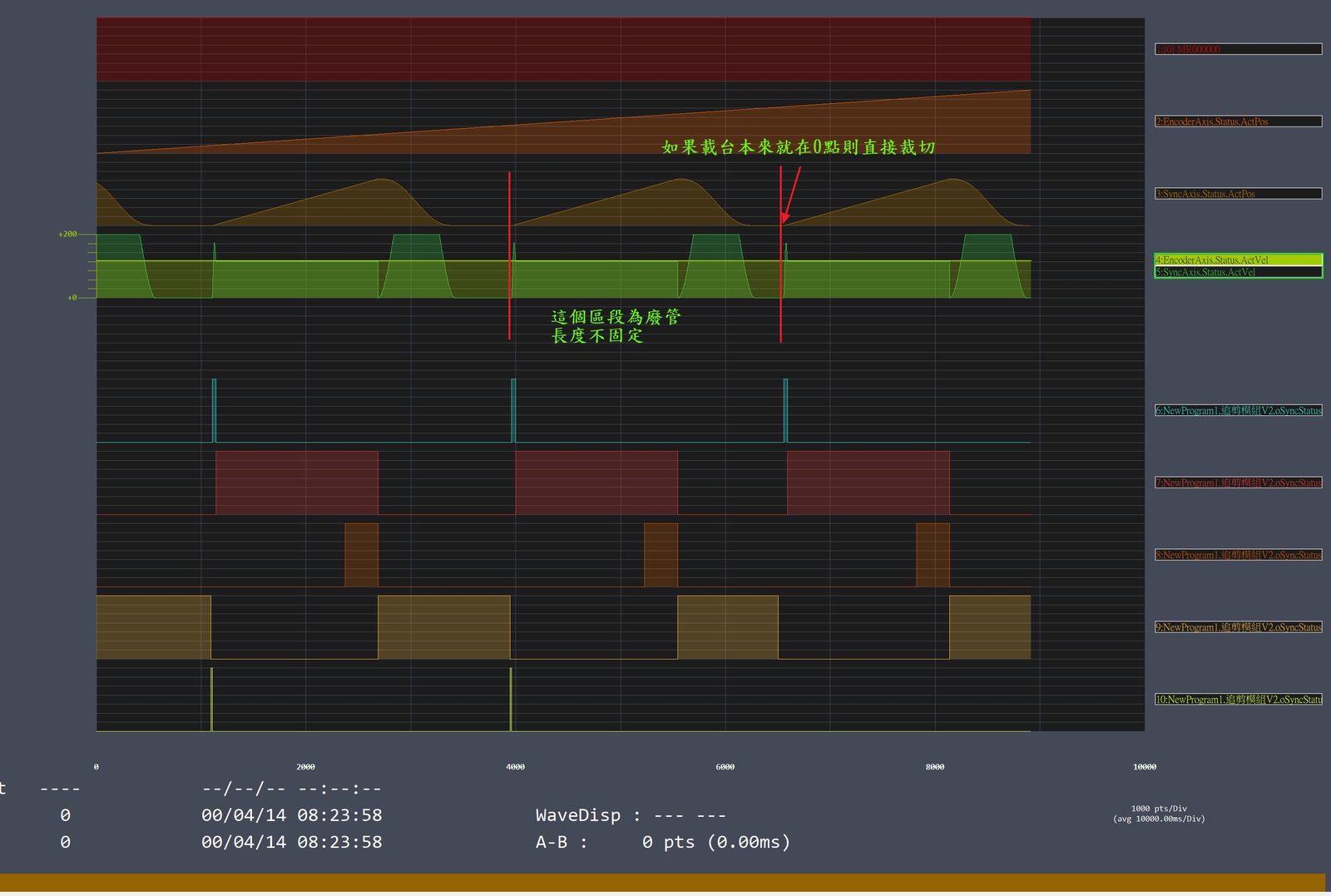Select the 2:EncoderAxis.Status.ActPos channel label
This screenshot has width=1331, height=896.
pyautogui.click(x=1238, y=121)
